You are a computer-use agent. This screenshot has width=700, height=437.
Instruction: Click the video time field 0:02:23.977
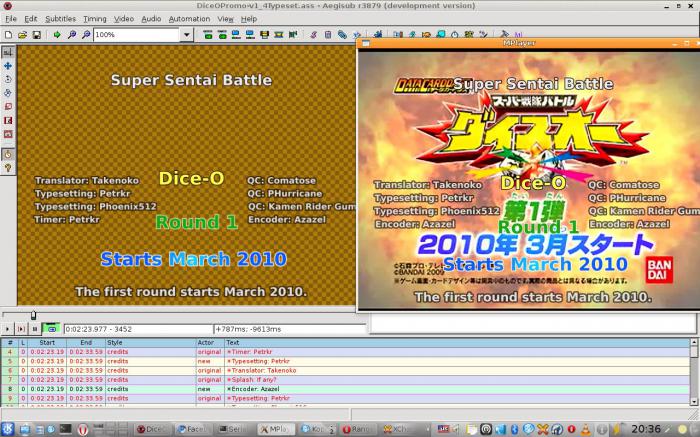coord(138,329)
